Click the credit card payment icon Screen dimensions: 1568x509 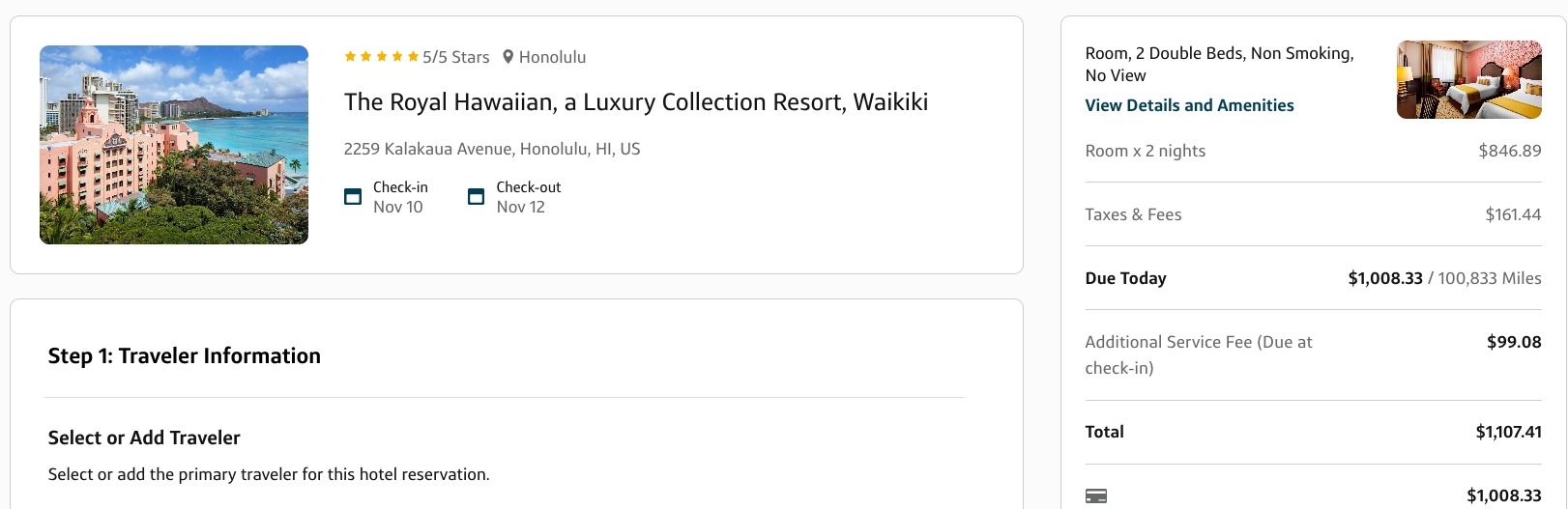(x=1096, y=496)
